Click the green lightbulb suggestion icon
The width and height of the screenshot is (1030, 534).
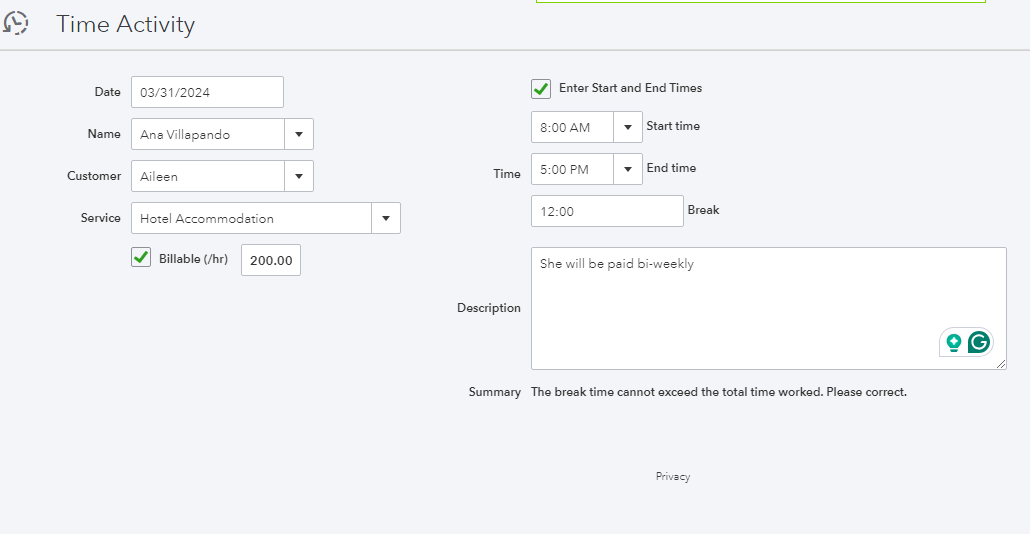point(954,342)
